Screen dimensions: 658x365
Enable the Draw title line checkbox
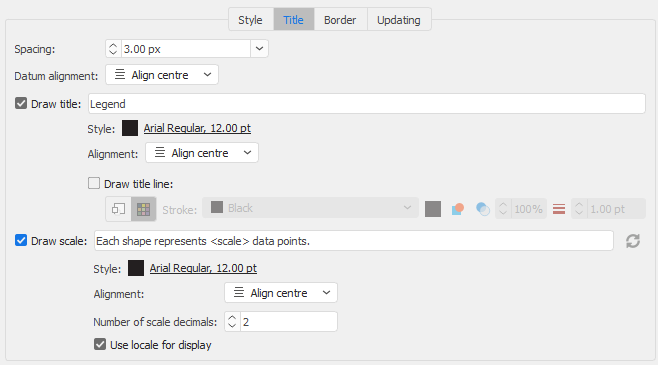(x=94, y=183)
